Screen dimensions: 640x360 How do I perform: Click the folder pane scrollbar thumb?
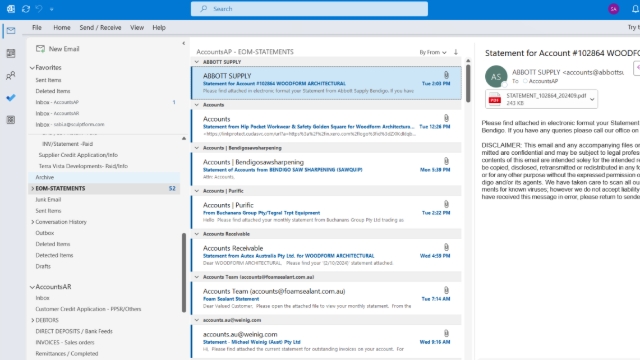click(184, 273)
